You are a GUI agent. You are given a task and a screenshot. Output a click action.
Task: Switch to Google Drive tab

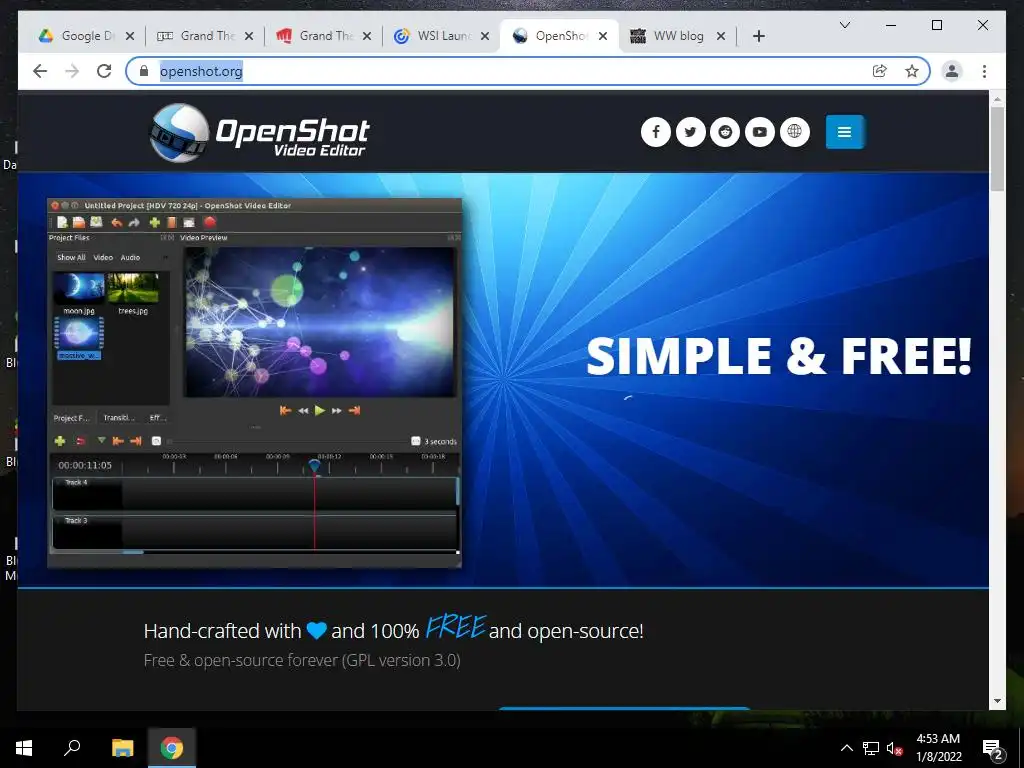click(86, 36)
